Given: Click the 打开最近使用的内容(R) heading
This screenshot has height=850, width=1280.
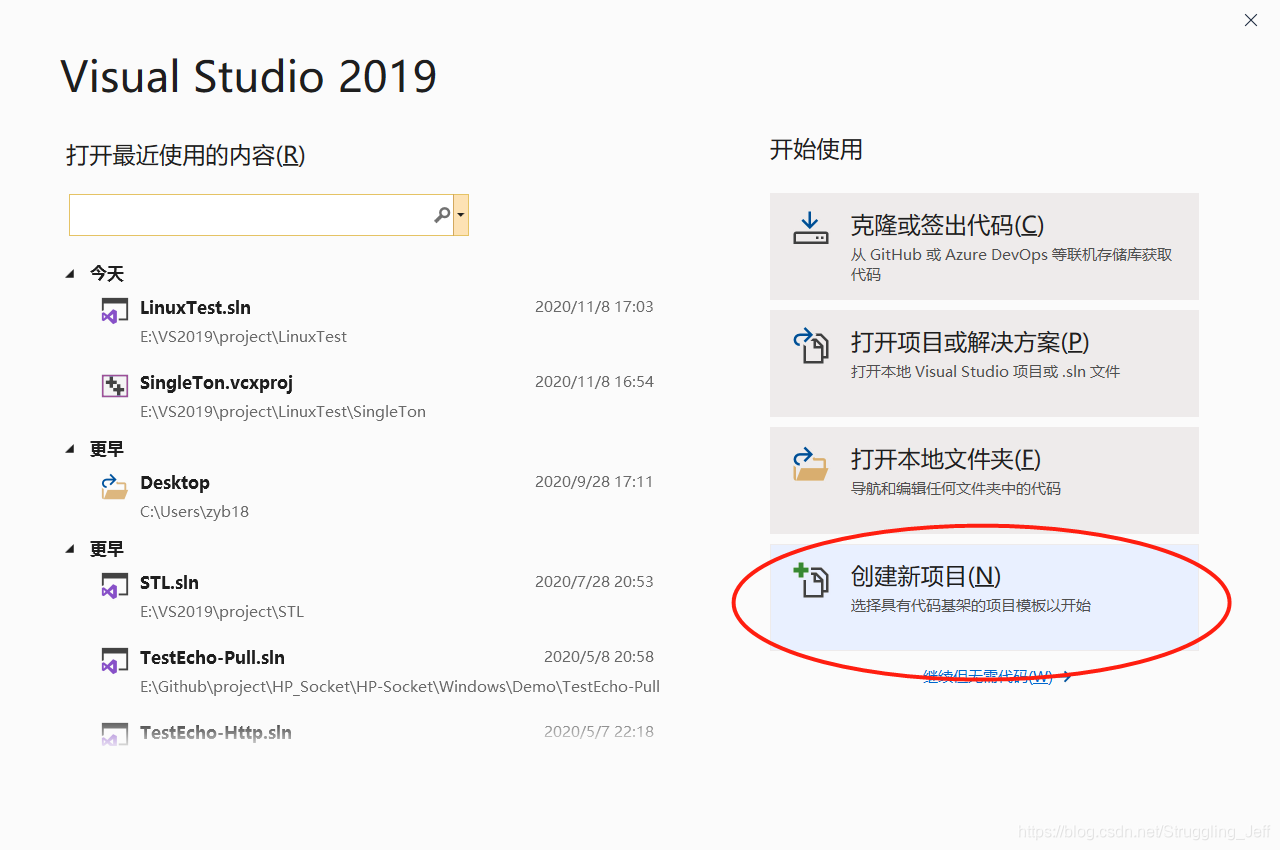Looking at the screenshot, I should pos(185,156).
